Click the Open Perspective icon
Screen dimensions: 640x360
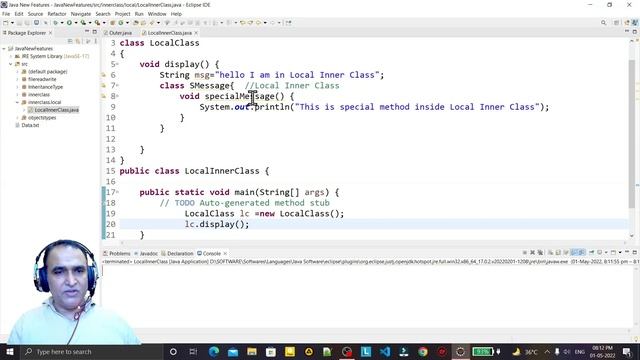[x=616, y=23]
